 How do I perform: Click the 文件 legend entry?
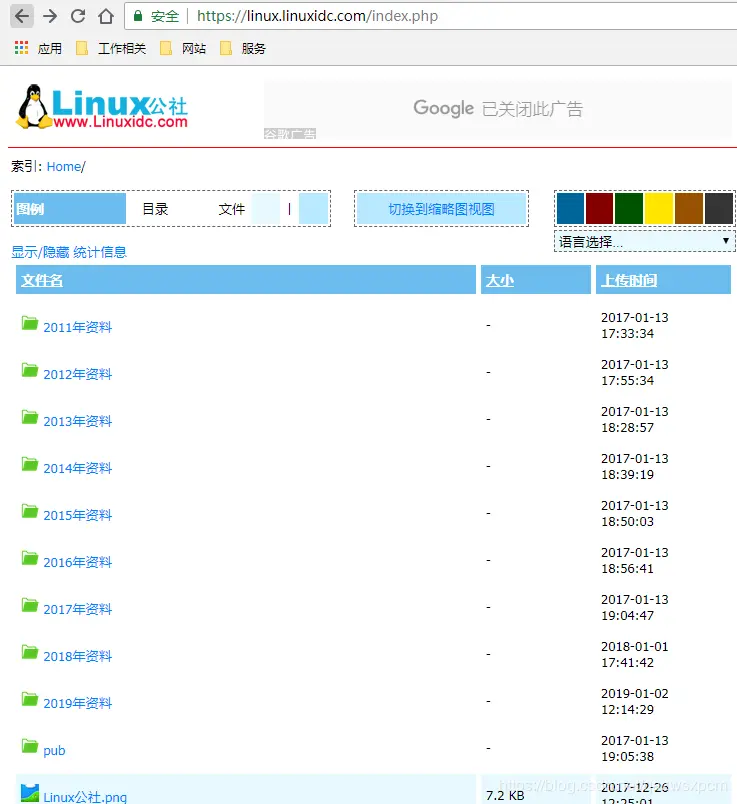click(x=231, y=209)
